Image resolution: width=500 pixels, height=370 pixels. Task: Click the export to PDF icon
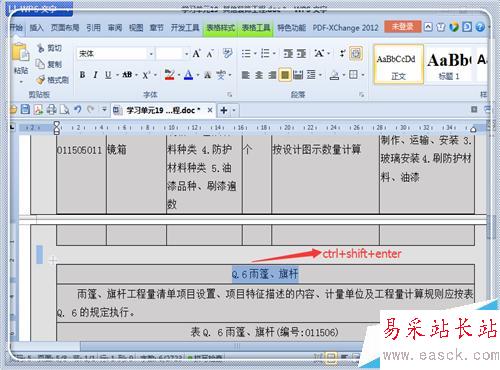[38, 109]
